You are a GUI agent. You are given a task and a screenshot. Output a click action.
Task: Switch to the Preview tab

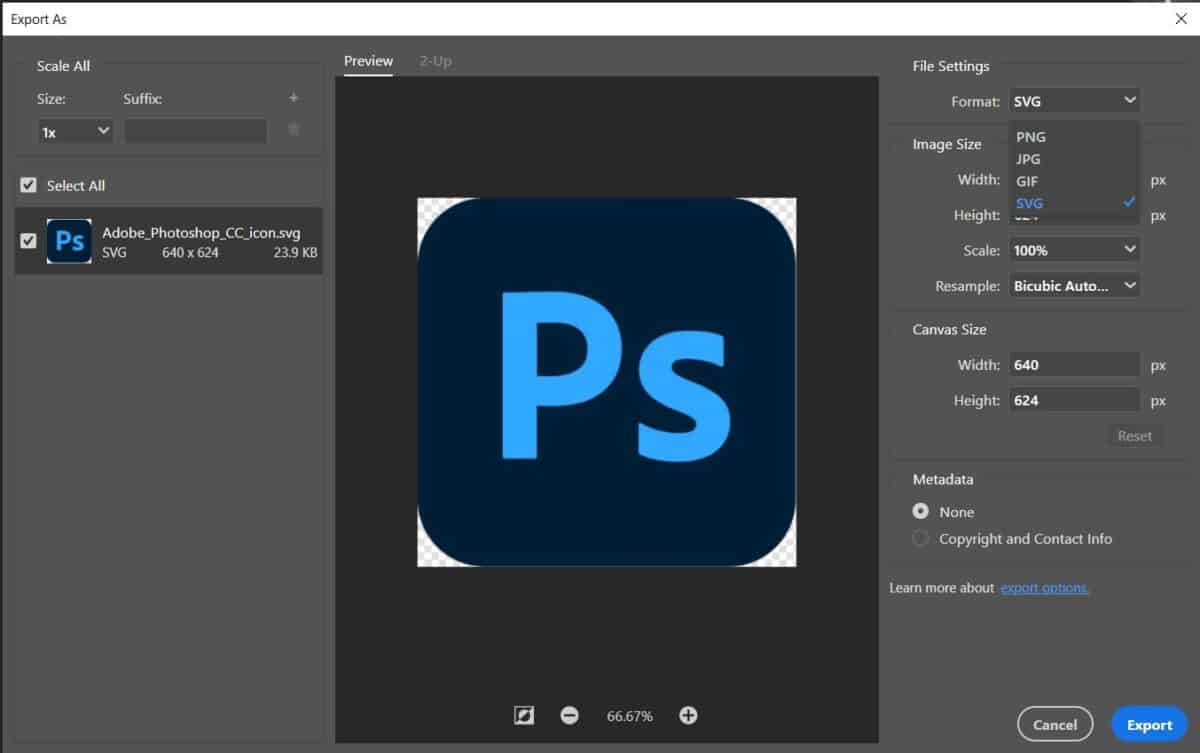[x=368, y=61]
